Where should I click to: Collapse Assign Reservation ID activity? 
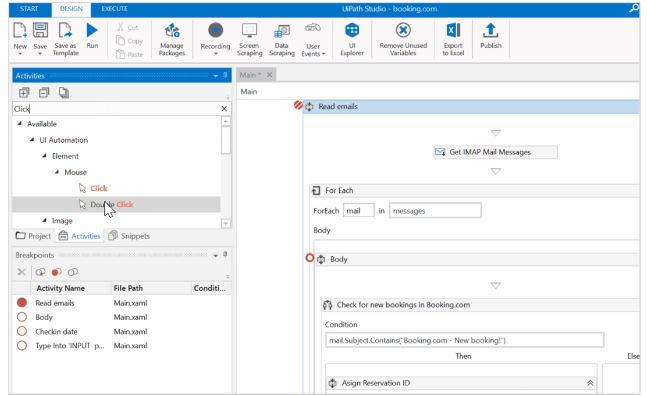pyautogui.click(x=590, y=383)
